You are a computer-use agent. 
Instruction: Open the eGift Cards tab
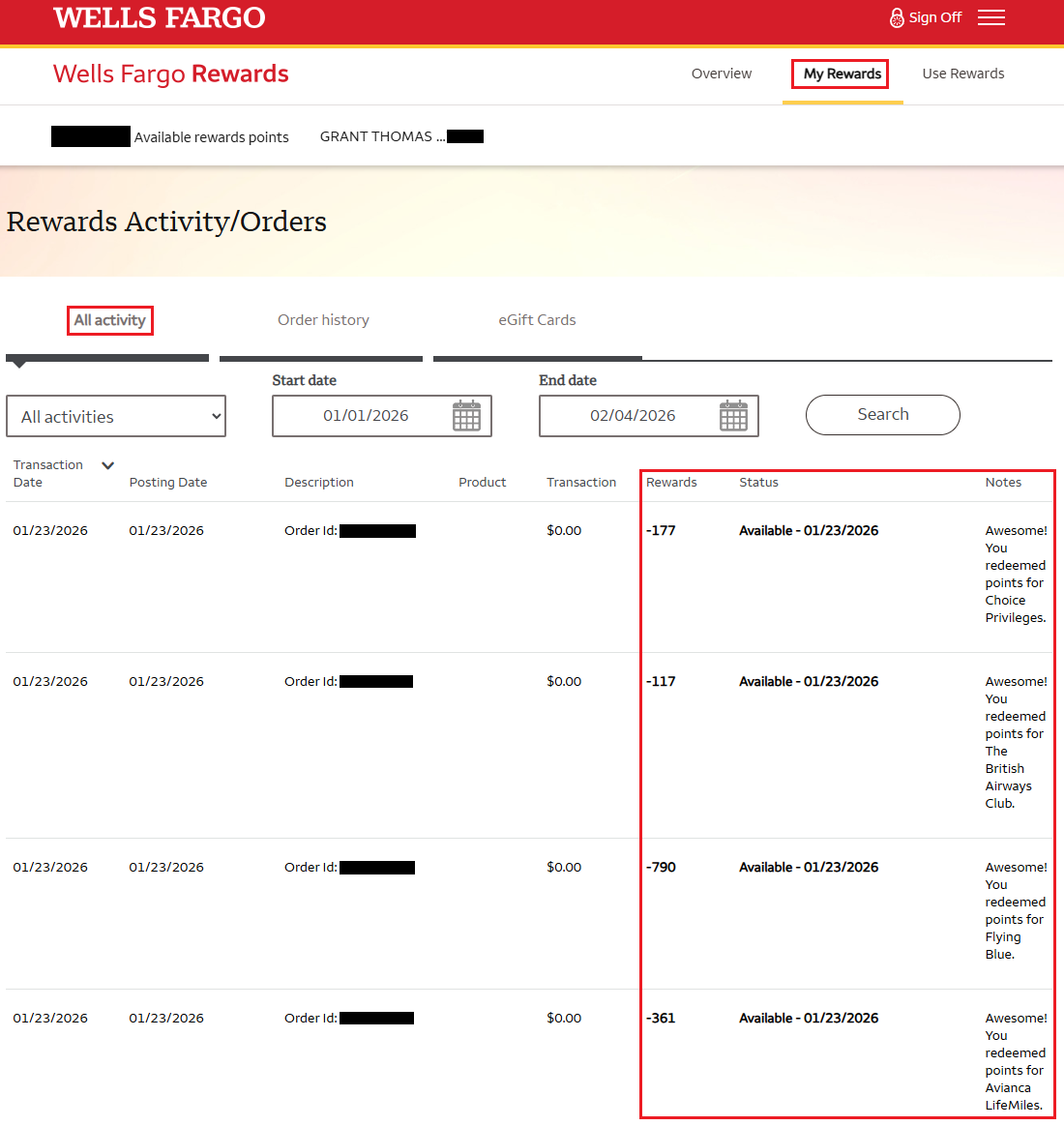pyautogui.click(x=537, y=320)
